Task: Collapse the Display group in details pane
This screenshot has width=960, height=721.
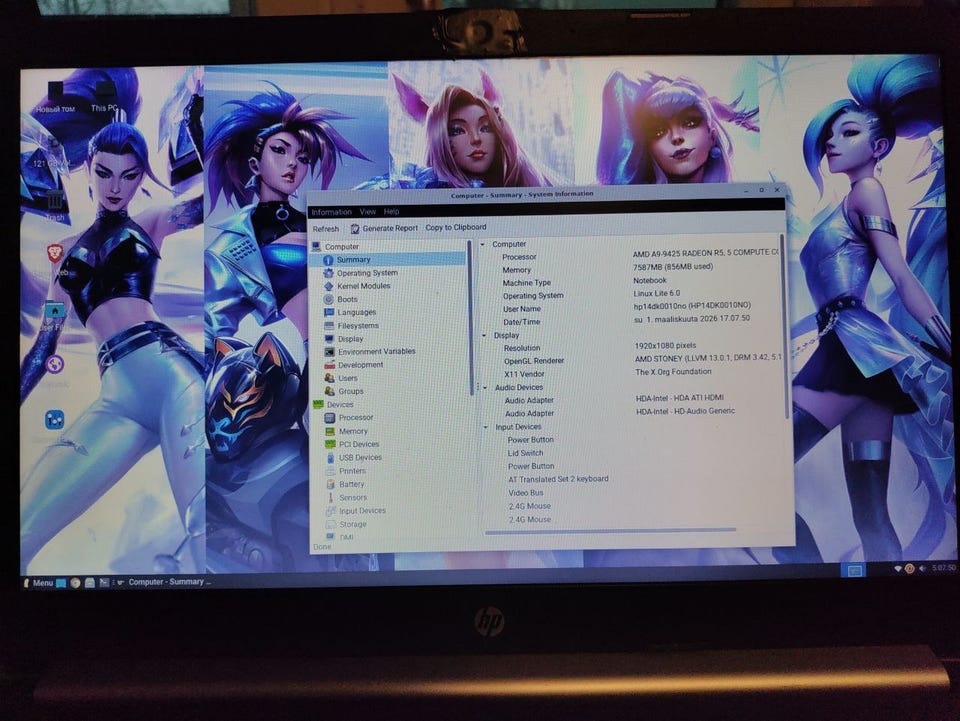Action: point(484,335)
